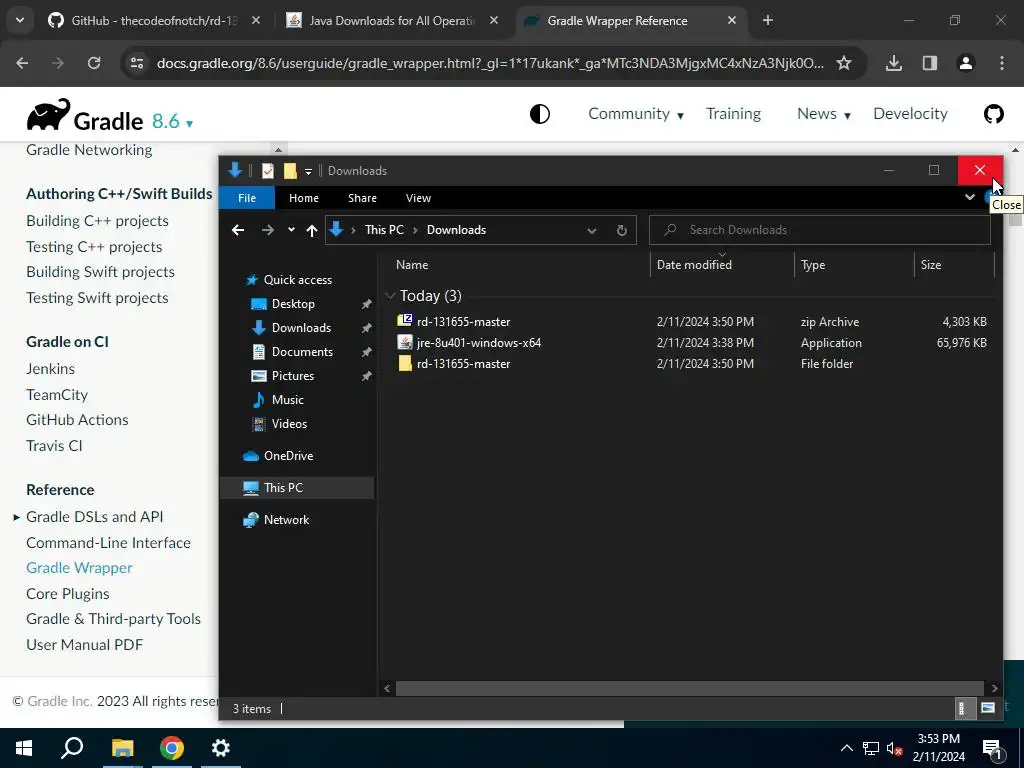1024x768 pixels.
Task: Open OneDrive in navigation pane
Action: point(288,456)
